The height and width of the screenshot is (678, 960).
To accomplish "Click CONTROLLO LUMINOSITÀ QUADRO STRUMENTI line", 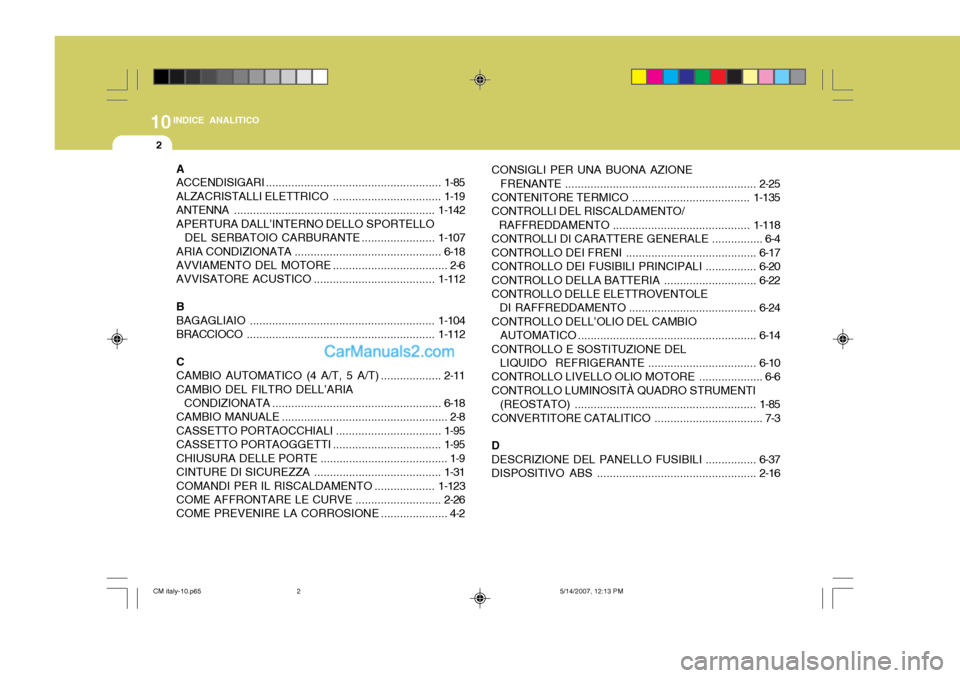I will [623, 390].
